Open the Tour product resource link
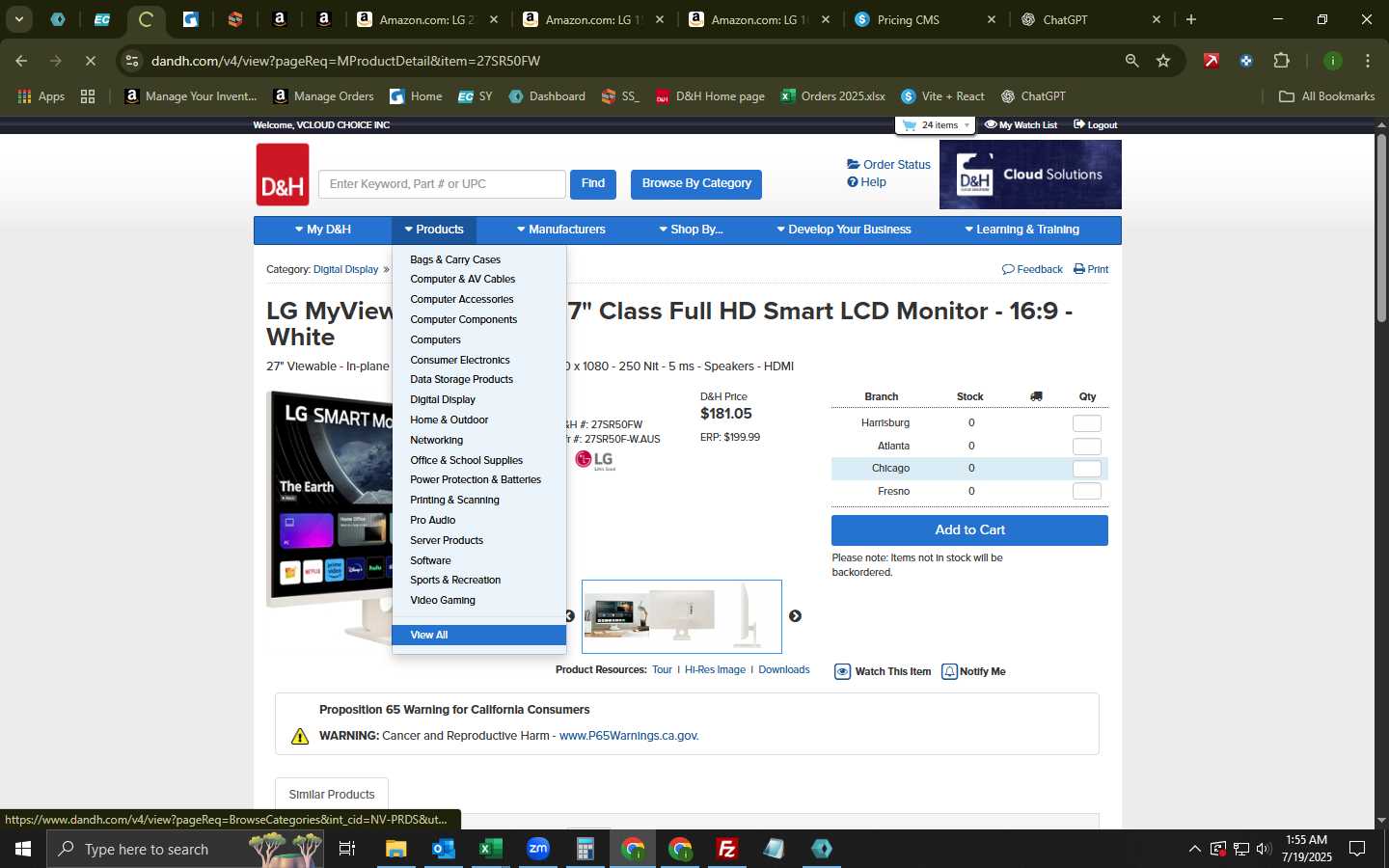Image resolution: width=1389 pixels, height=868 pixels. pyautogui.click(x=662, y=670)
